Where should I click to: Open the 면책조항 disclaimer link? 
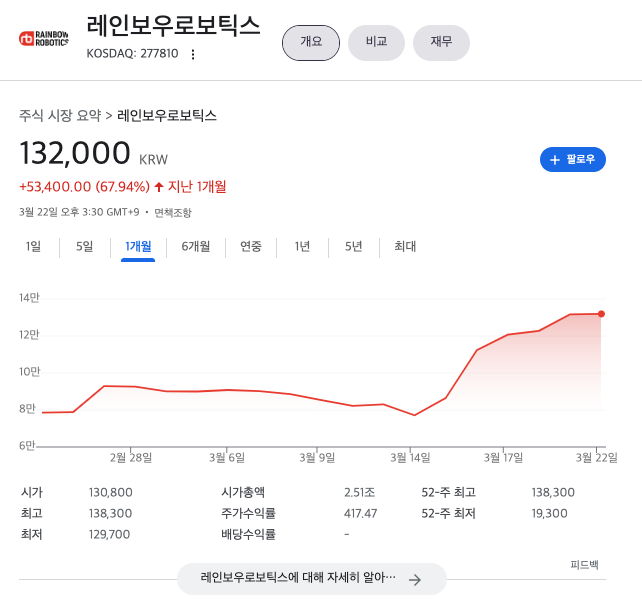tap(173, 213)
